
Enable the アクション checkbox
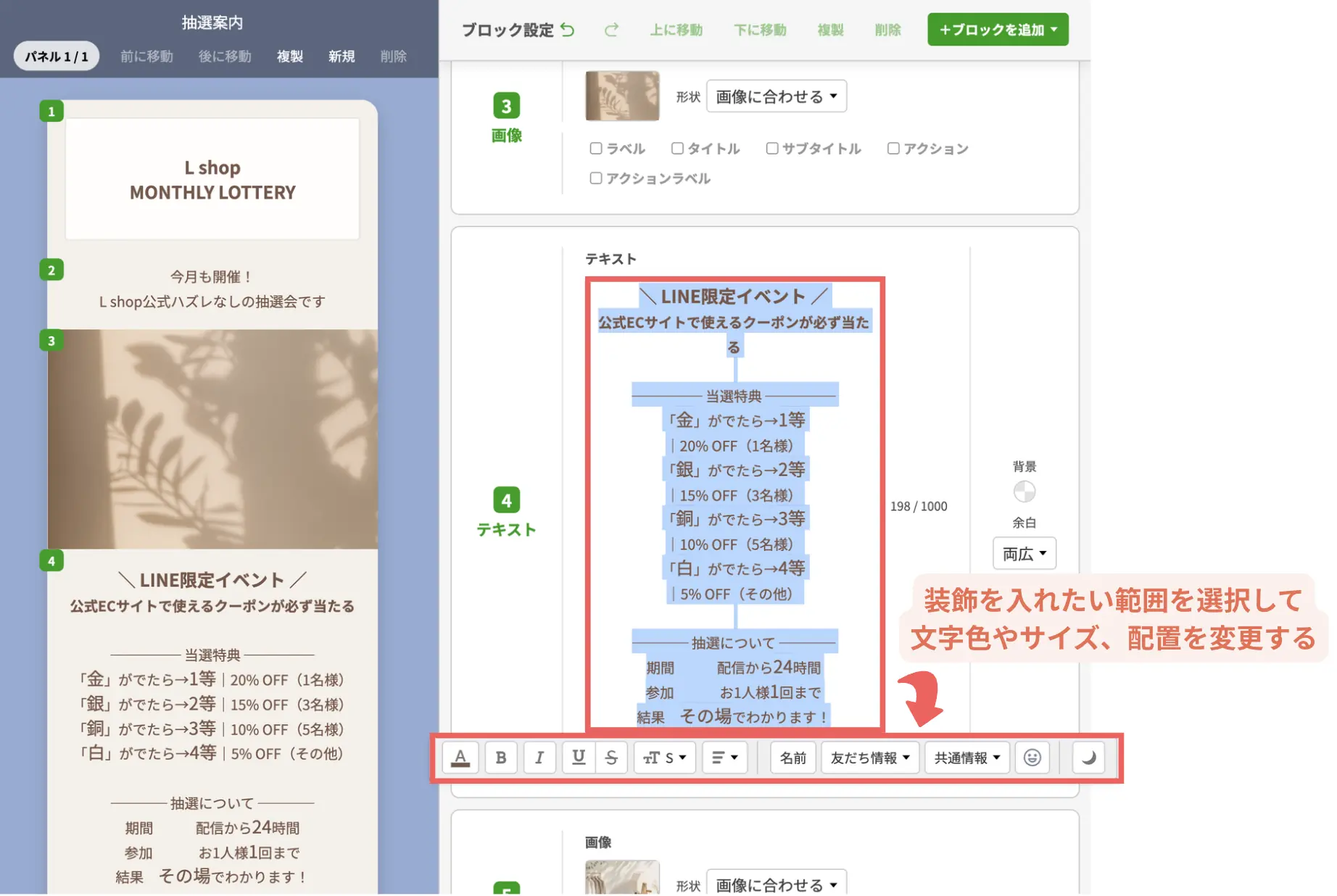click(893, 149)
